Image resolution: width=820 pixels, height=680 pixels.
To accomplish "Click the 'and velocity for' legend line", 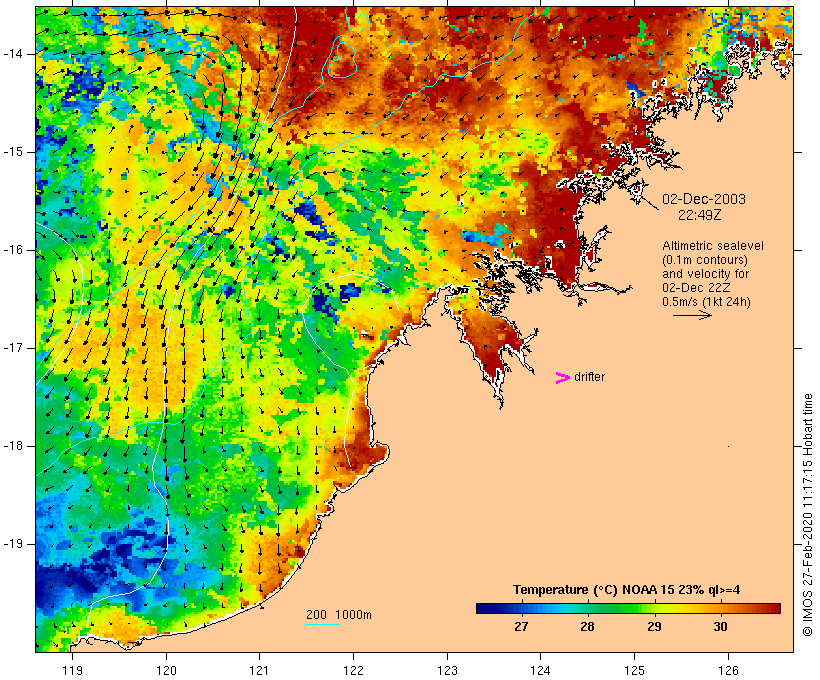I will (x=705, y=274).
